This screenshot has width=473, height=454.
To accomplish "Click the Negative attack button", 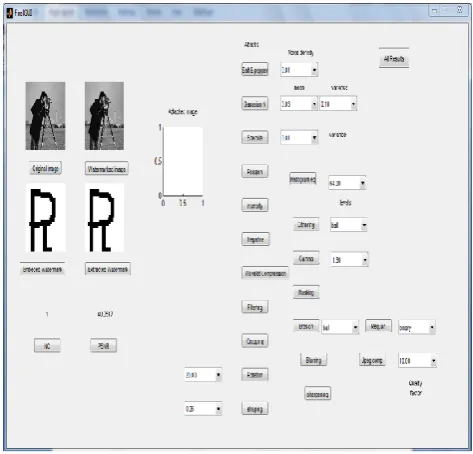I will click(x=255, y=239).
